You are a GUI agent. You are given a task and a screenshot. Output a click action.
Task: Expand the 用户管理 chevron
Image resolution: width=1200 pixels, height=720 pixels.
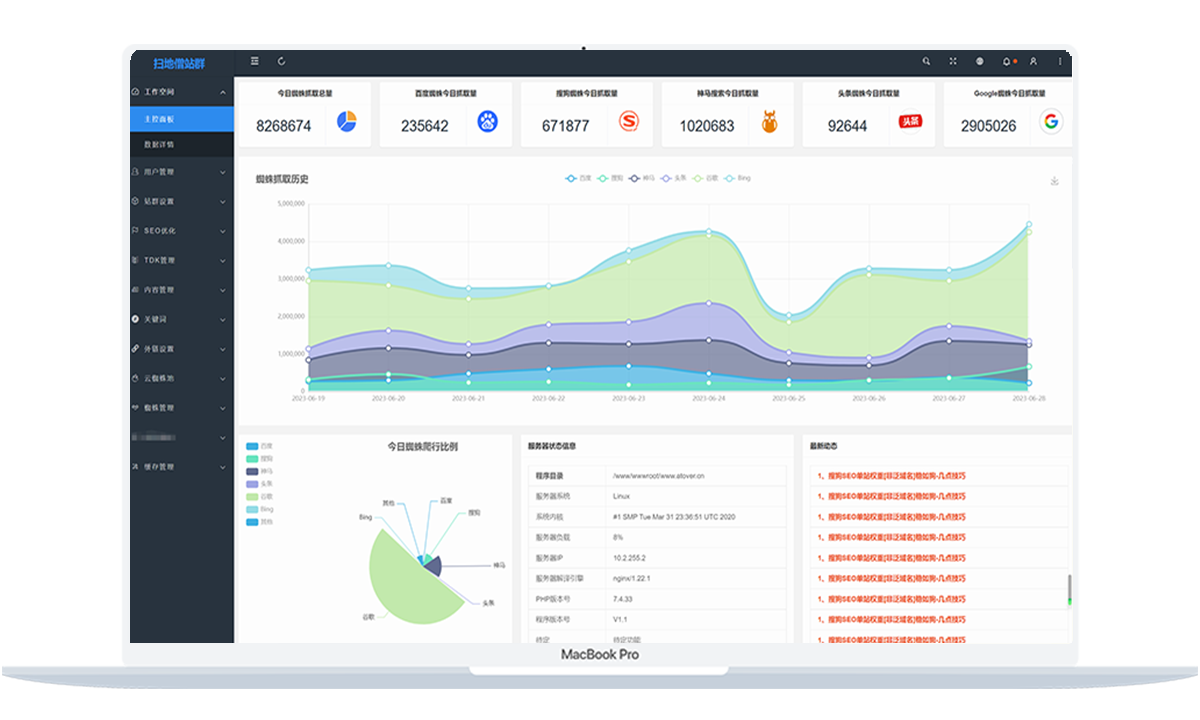click(x=222, y=172)
